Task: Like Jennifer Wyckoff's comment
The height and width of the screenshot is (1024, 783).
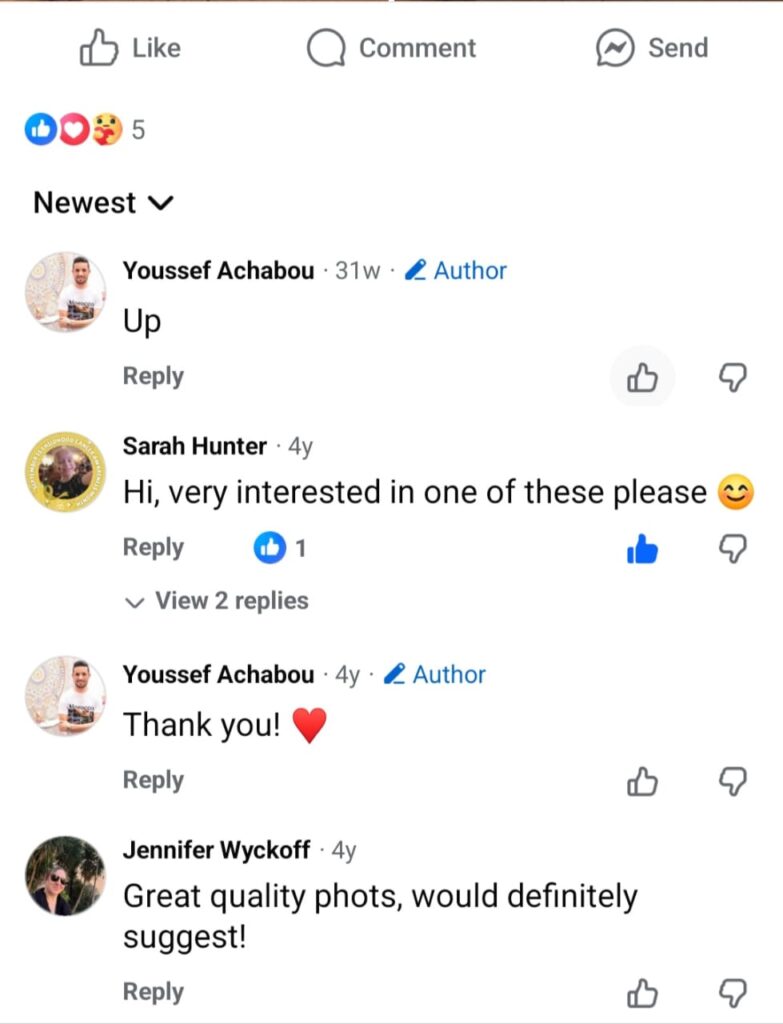Action: click(x=642, y=993)
